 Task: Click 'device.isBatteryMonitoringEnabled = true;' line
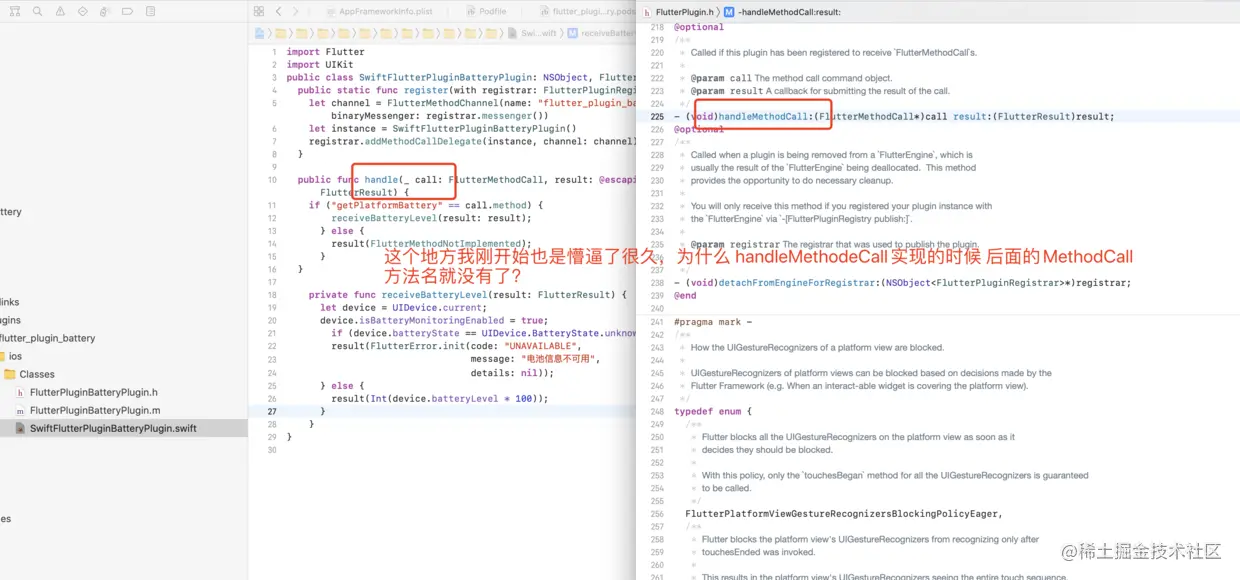coord(434,321)
